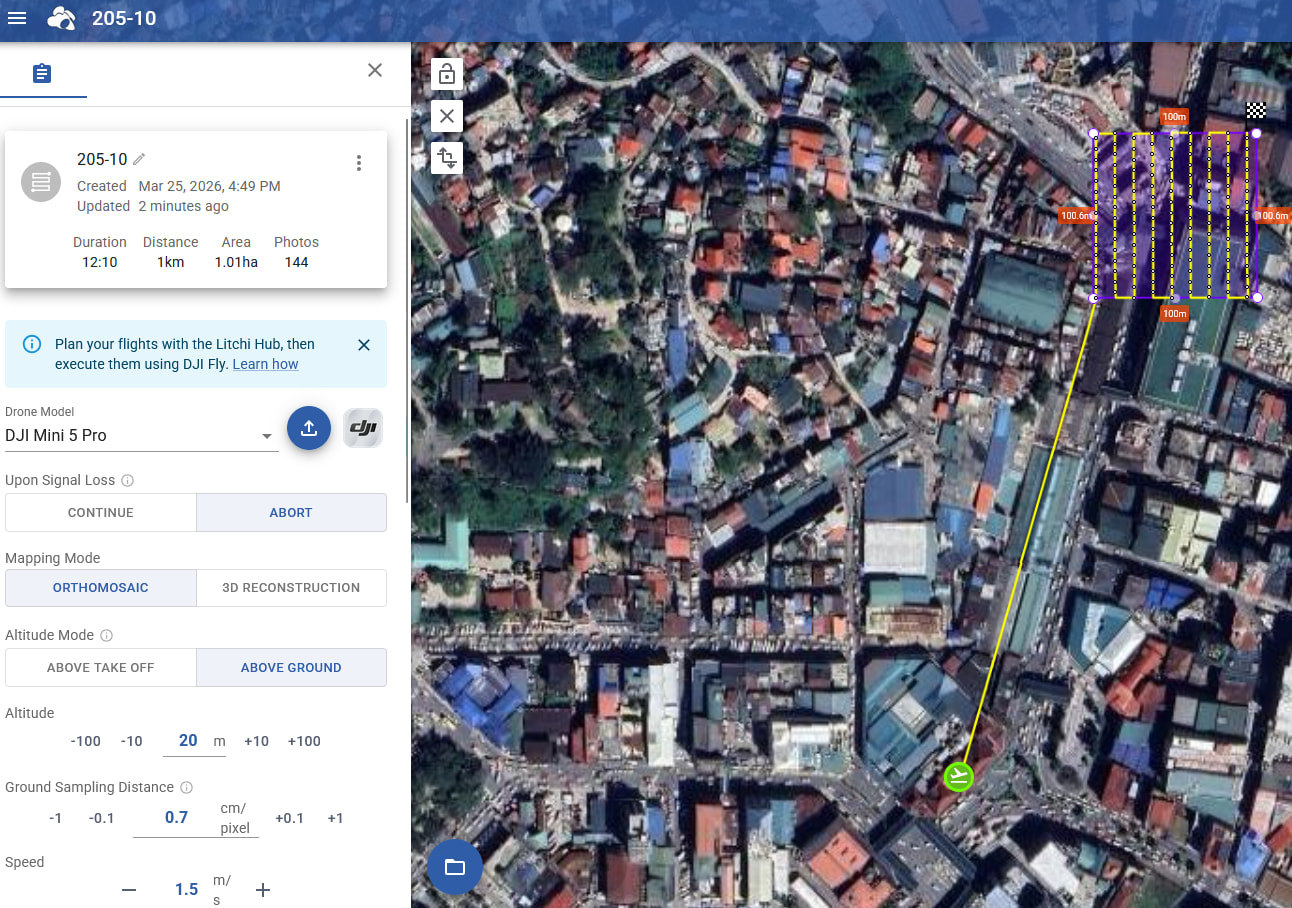Switch altitude mode to Above Take Off
The height and width of the screenshot is (908, 1292).
(101, 667)
